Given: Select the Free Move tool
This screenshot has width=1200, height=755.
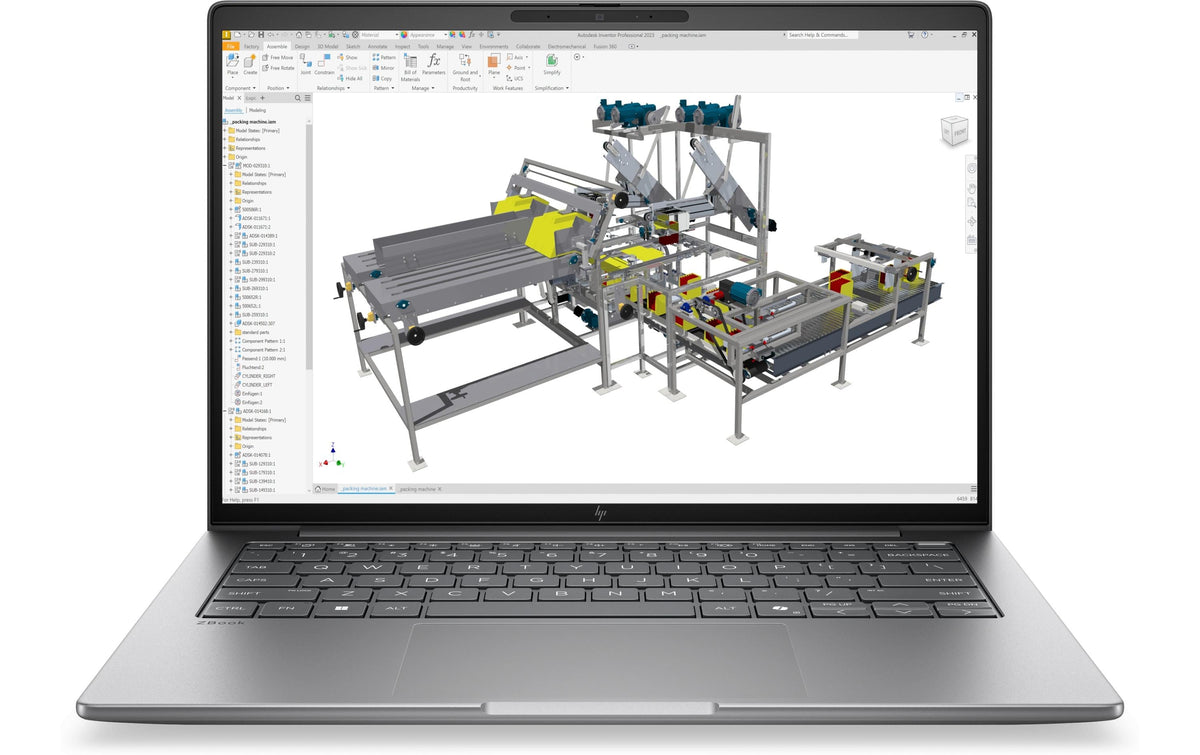Looking at the screenshot, I should [278, 57].
